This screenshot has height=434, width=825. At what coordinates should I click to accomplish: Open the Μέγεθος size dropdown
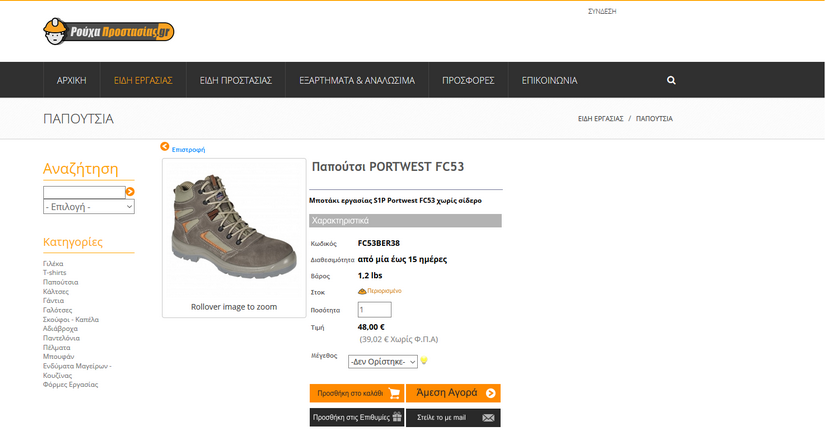pyautogui.click(x=382, y=360)
